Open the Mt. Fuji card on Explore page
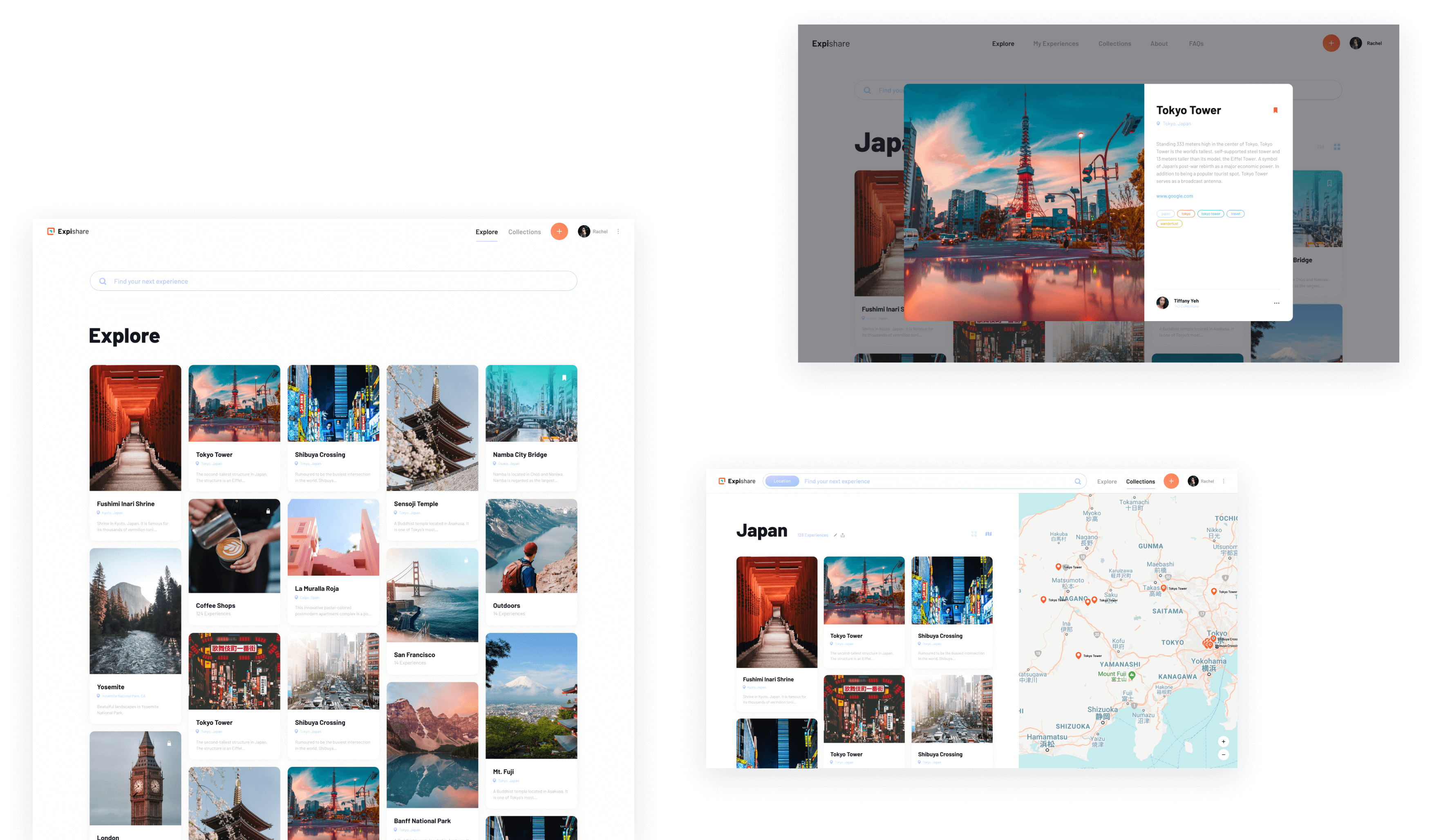Screen dimensions: 1432x840 (531, 720)
